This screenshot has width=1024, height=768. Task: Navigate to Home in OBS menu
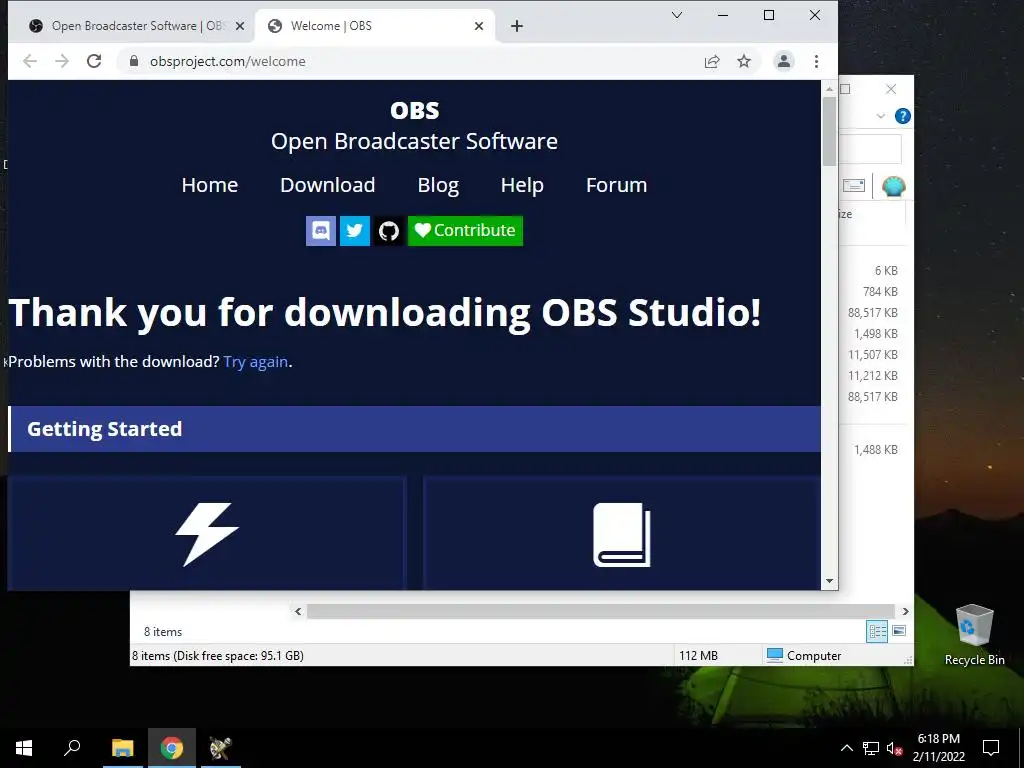210,185
